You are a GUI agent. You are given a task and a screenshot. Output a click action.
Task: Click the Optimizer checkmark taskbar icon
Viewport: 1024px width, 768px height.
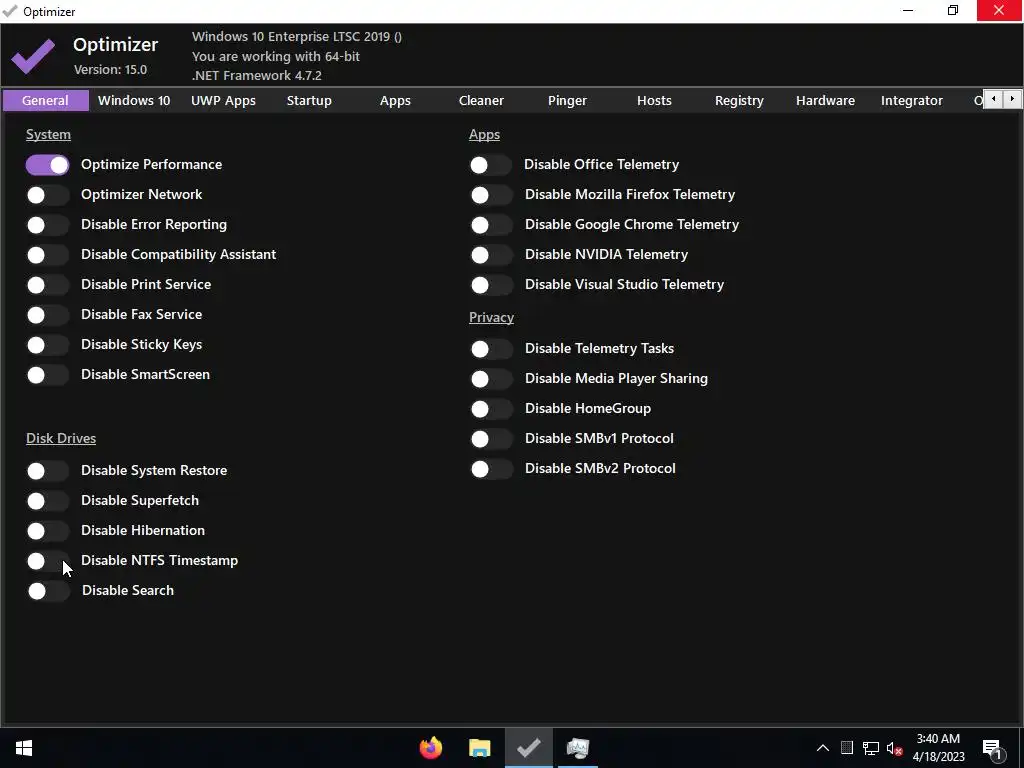tap(528, 748)
